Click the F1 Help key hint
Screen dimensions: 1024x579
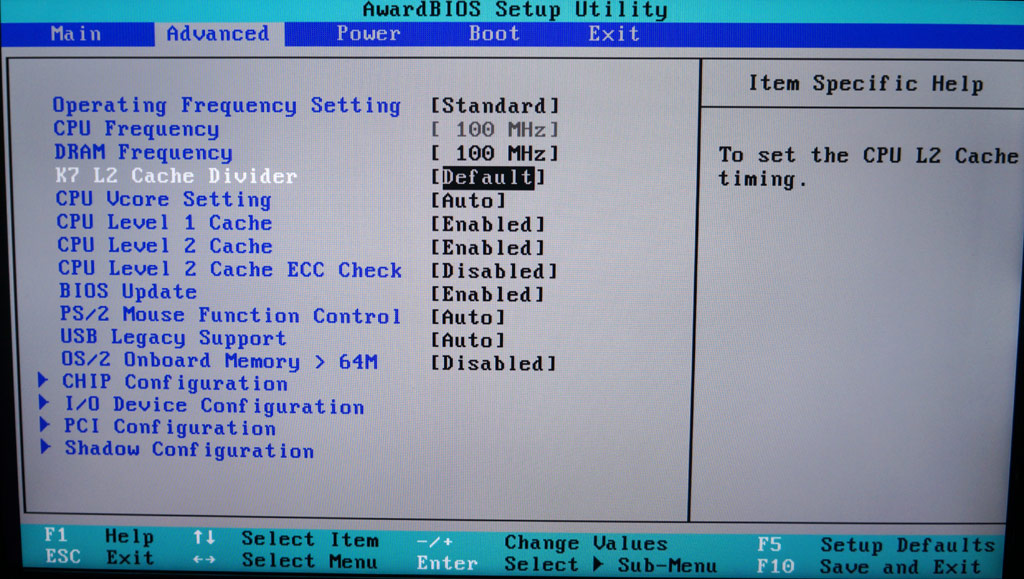(x=99, y=537)
